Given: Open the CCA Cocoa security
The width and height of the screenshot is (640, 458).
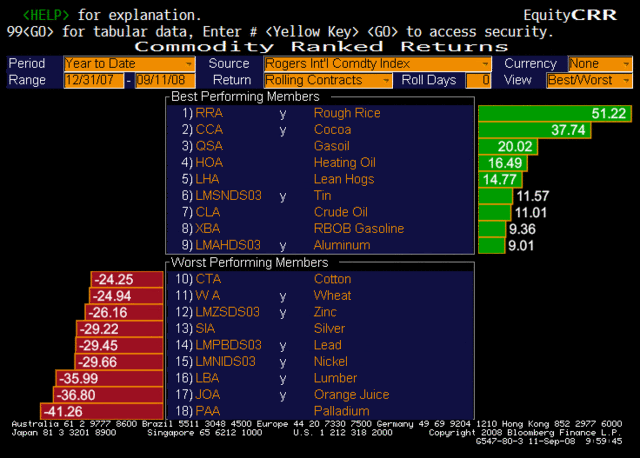Looking at the screenshot, I should (x=211, y=130).
